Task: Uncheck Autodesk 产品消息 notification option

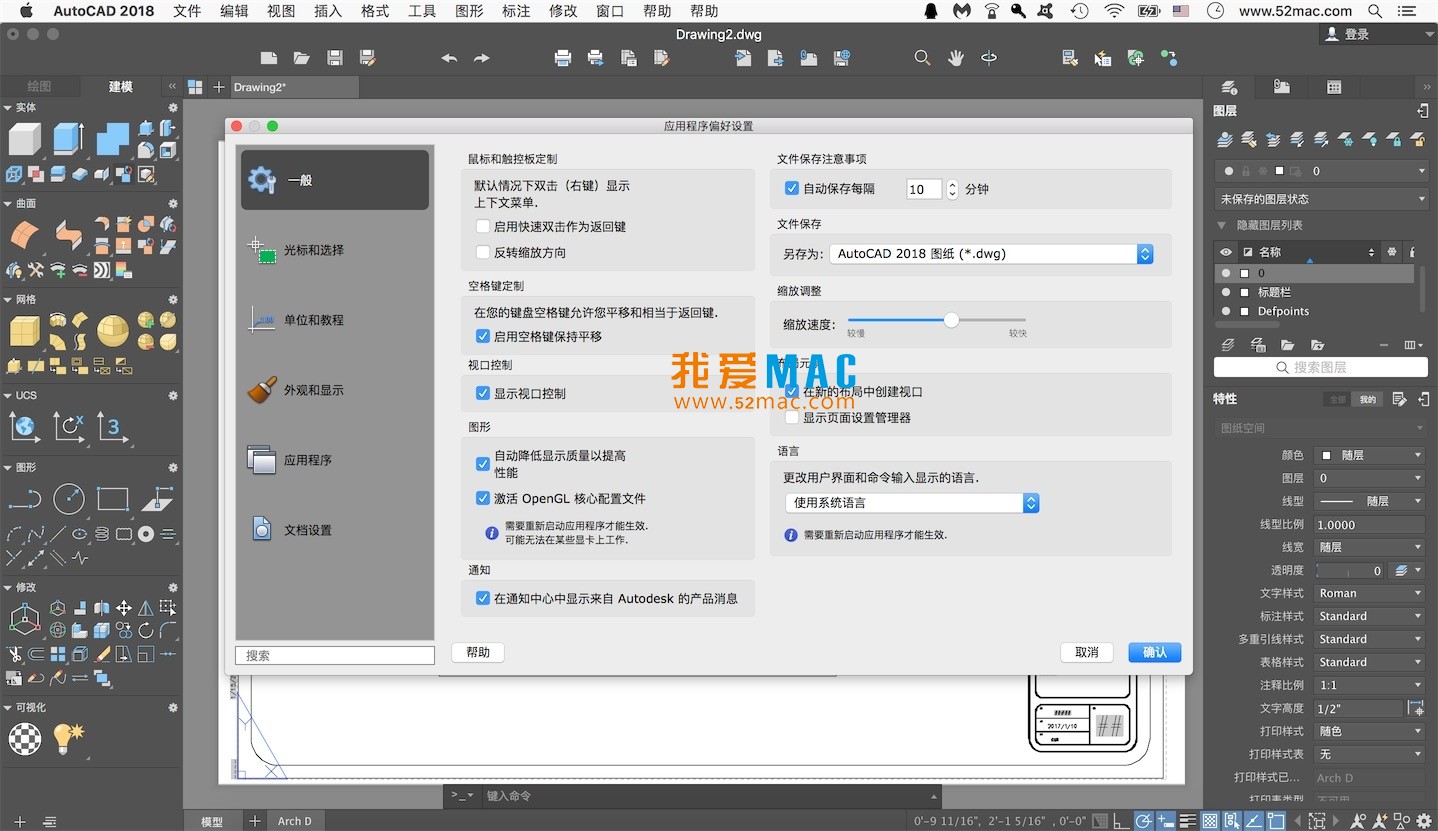Action: click(483, 599)
